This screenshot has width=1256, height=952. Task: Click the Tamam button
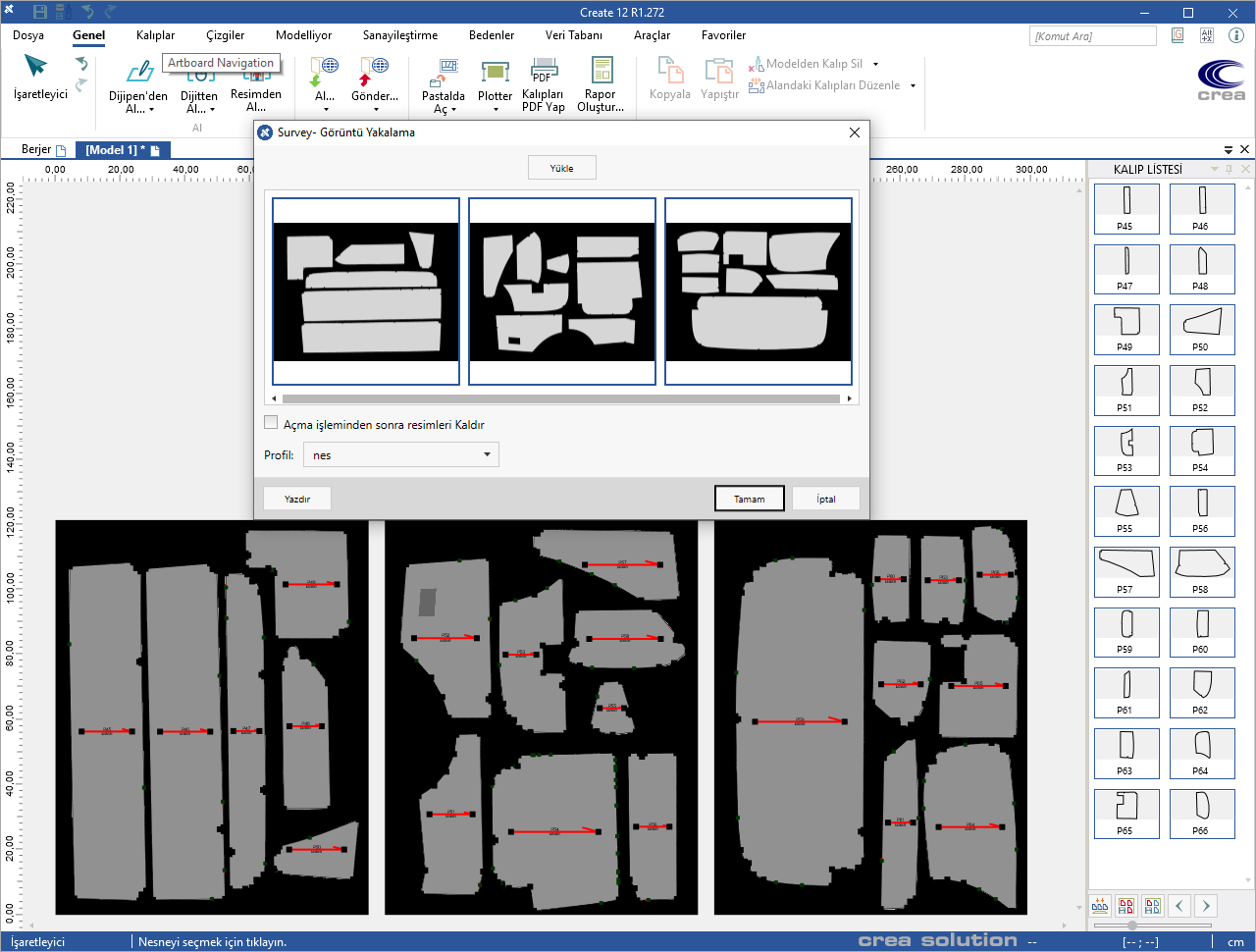[750, 499]
